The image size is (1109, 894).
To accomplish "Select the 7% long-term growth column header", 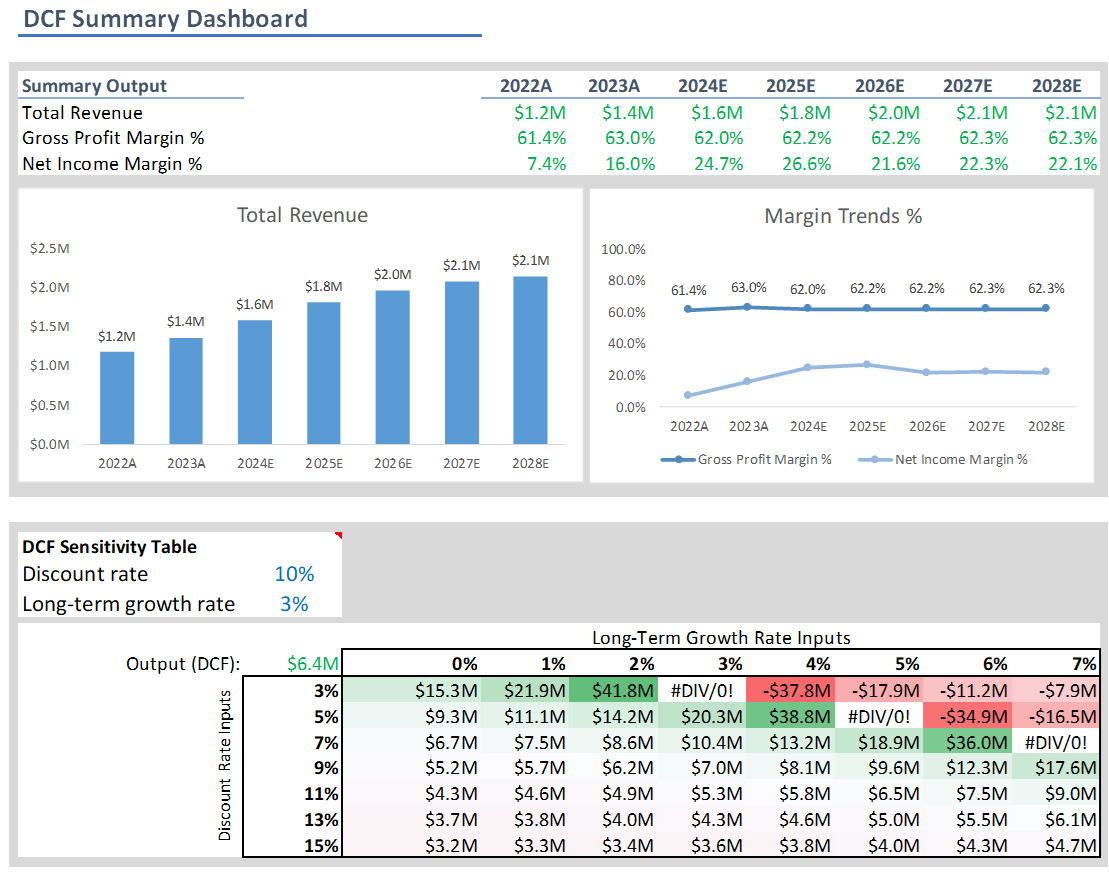I will [1083, 663].
